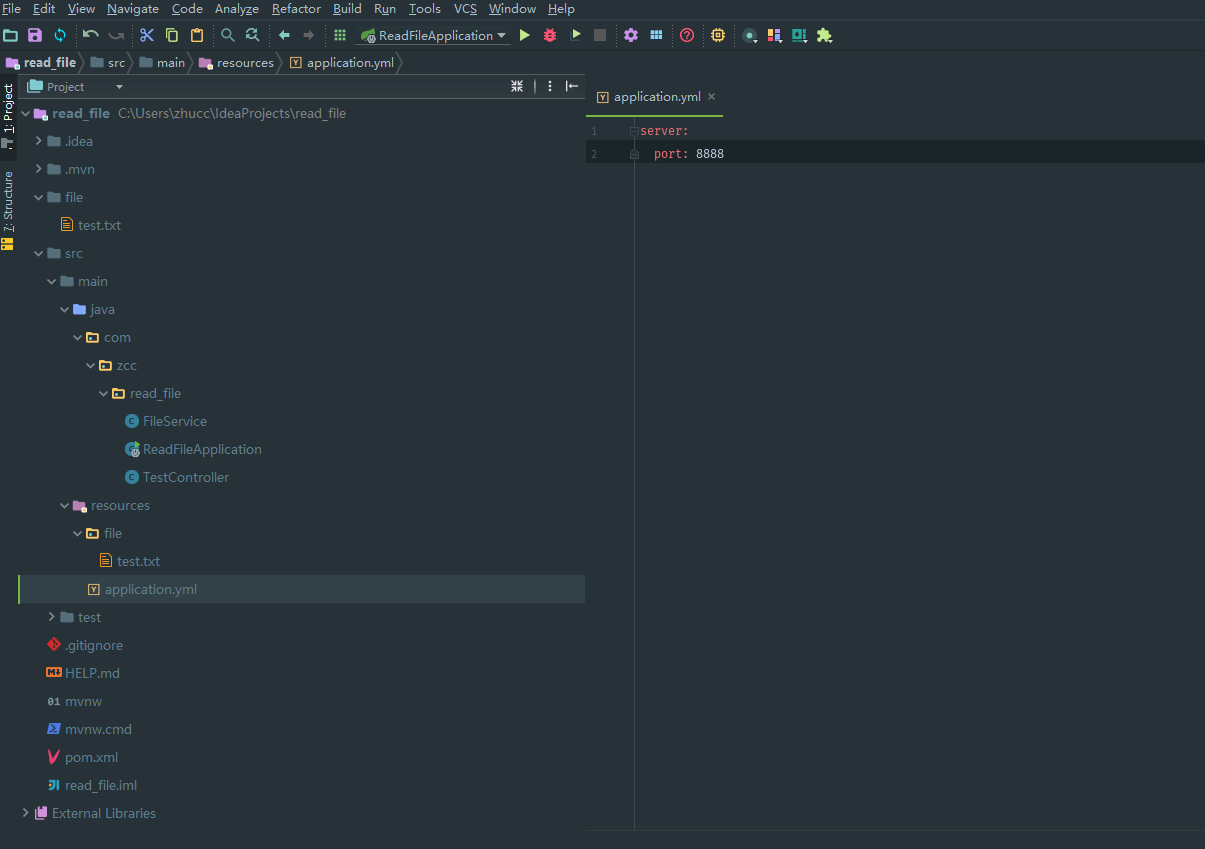Screen dimensions: 1205x849
Task: Collapse the java folder
Action: pyautogui.click(x=65, y=309)
